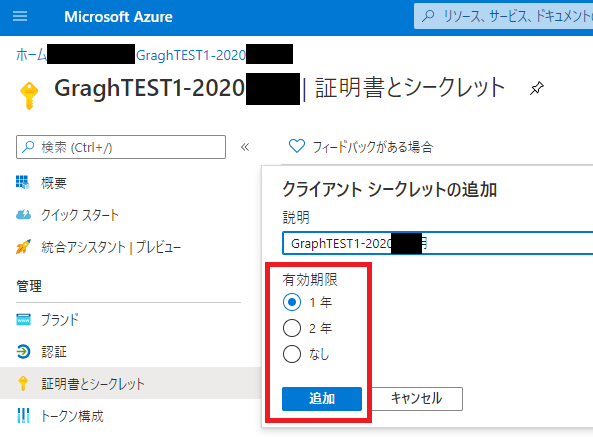This screenshot has width=593, height=437.
Task: Click the 説明 description text field
Action: [x=438, y=243]
